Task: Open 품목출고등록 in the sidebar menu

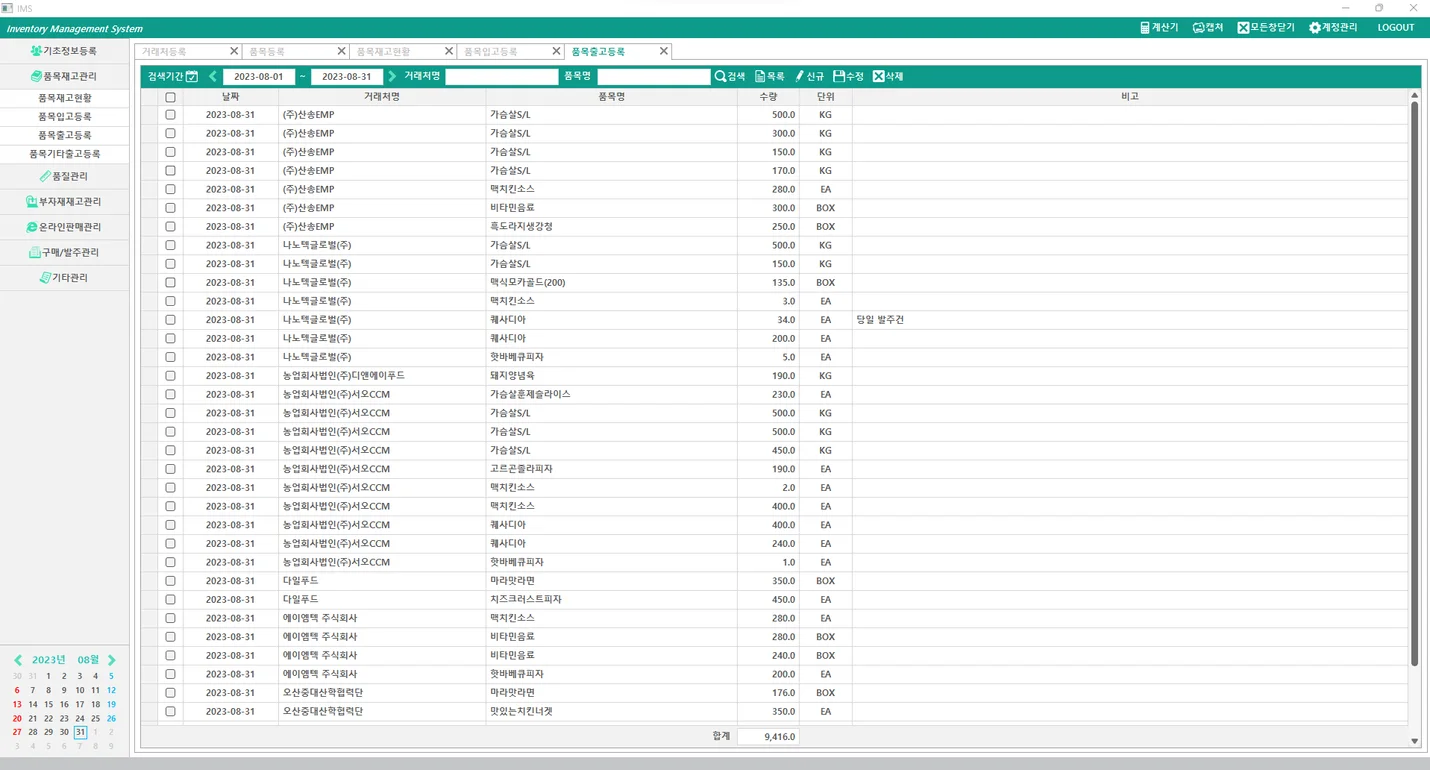Action: [64, 135]
